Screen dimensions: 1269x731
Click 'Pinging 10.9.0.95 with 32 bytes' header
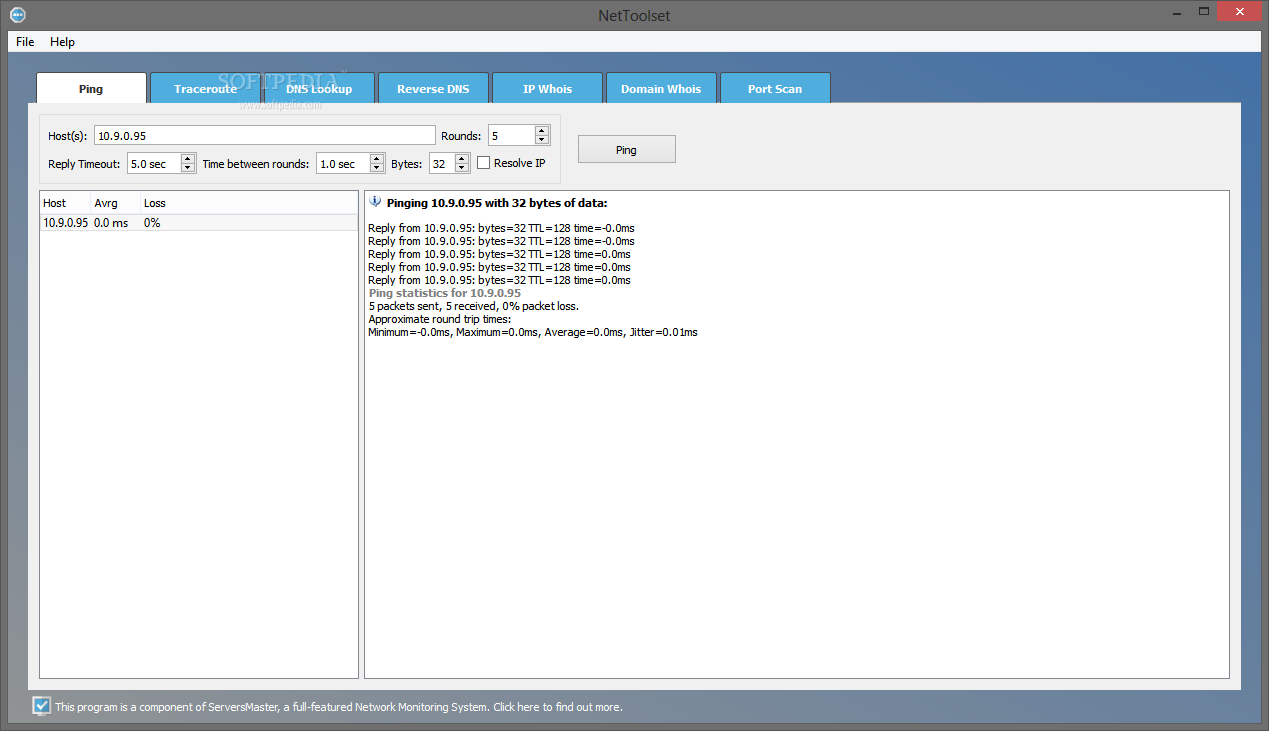tap(497, 203)
